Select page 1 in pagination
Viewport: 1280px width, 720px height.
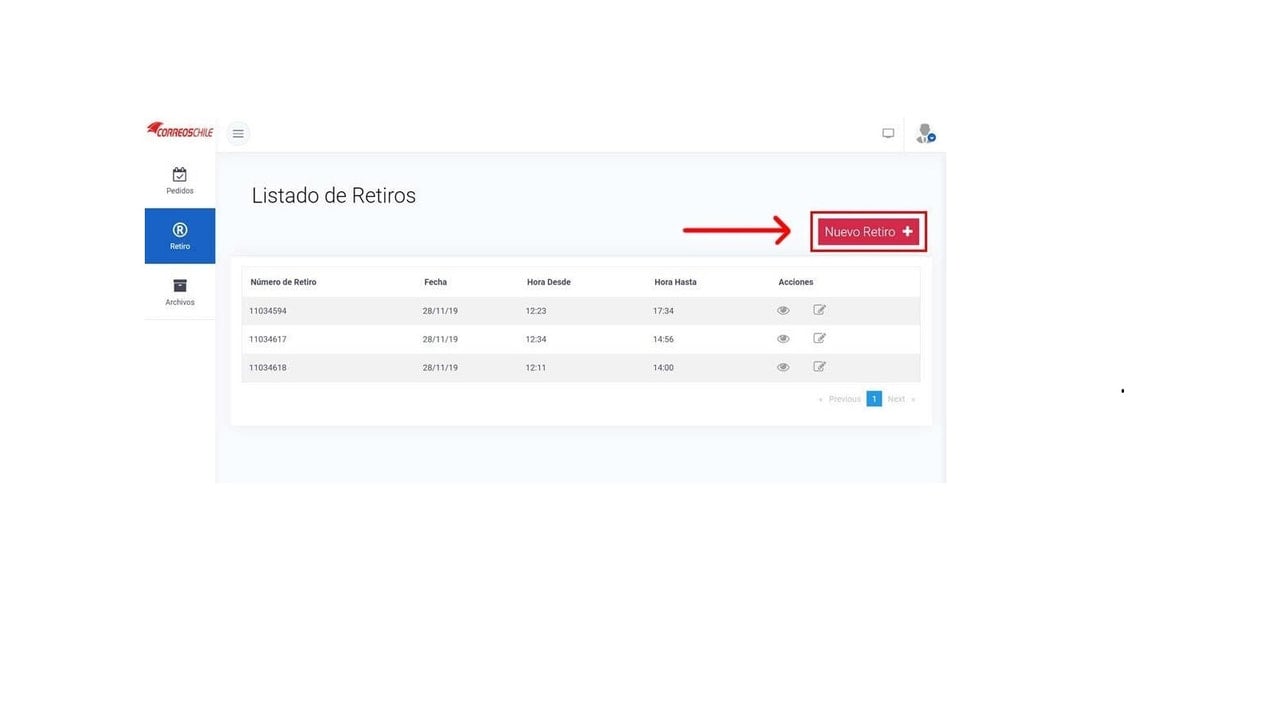point(874,399)
